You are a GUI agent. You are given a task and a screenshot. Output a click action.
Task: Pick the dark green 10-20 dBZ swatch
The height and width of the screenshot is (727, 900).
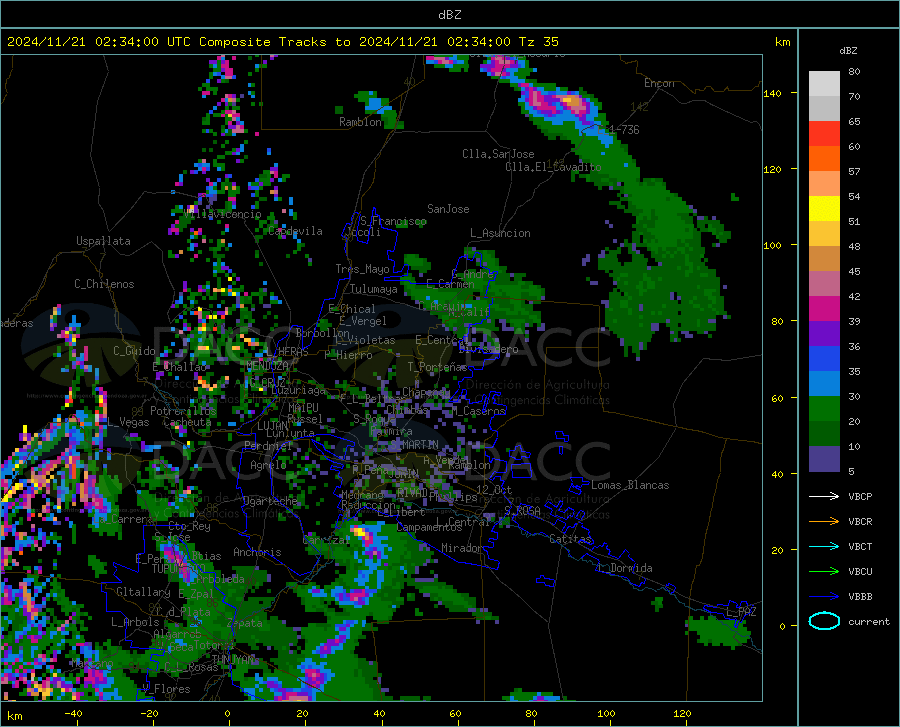point(824,434)
